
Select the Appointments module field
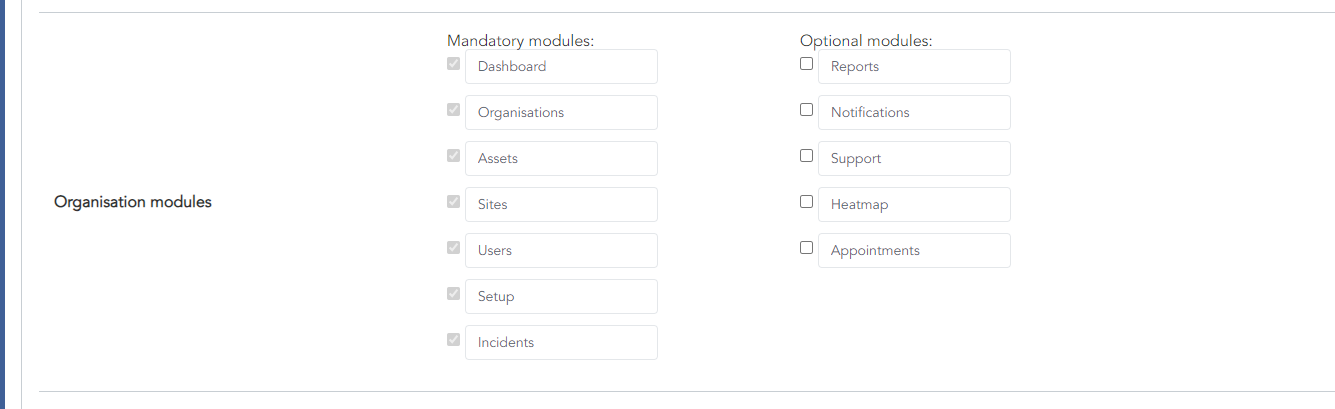(914, 251)
